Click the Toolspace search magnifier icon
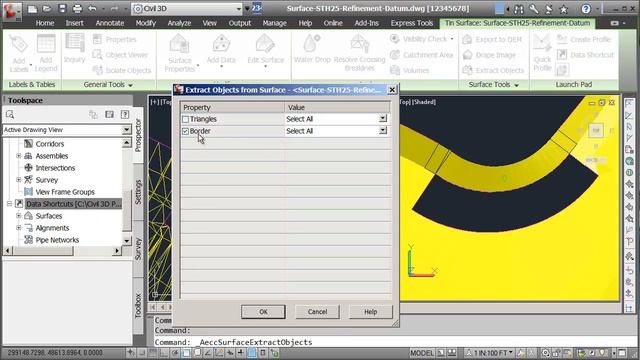640x360 pixels. coord(10,115)
